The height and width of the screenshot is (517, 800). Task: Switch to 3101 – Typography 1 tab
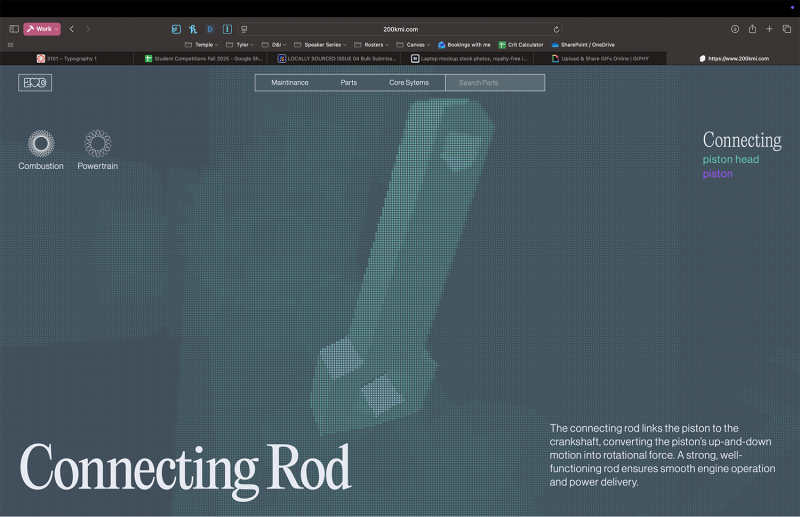(x=67, y=59)
